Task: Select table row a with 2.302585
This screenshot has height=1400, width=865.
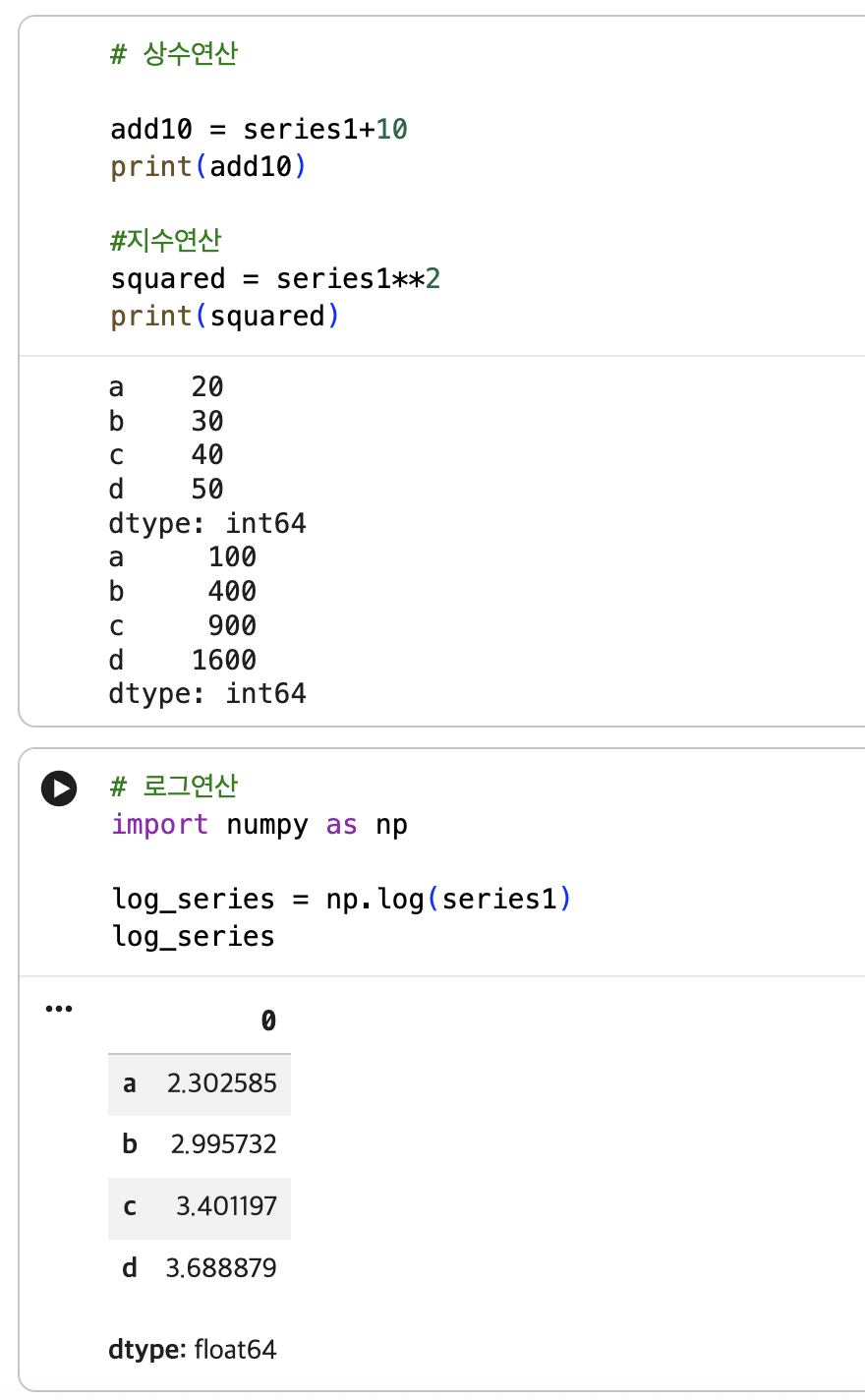Action: pyautogui.click(x=200, y=1084)
